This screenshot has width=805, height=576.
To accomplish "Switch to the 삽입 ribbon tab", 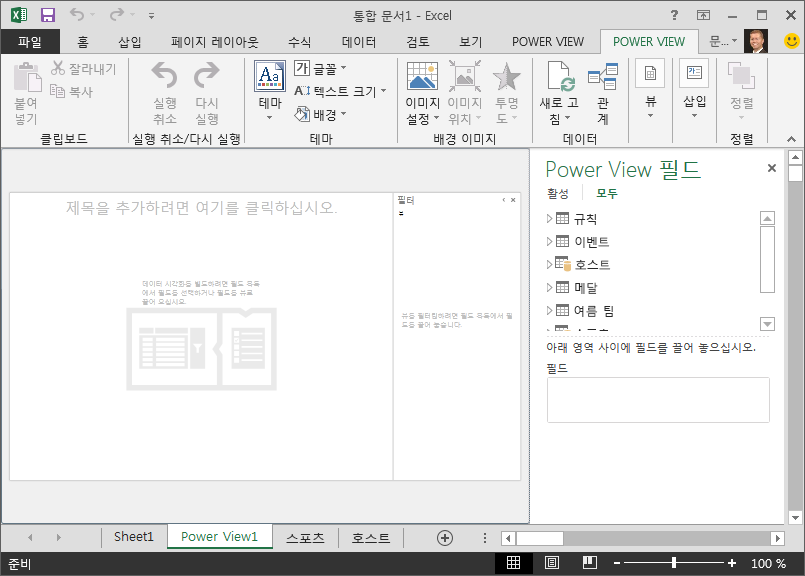I will pyautogui.click(x=130, y=42).
